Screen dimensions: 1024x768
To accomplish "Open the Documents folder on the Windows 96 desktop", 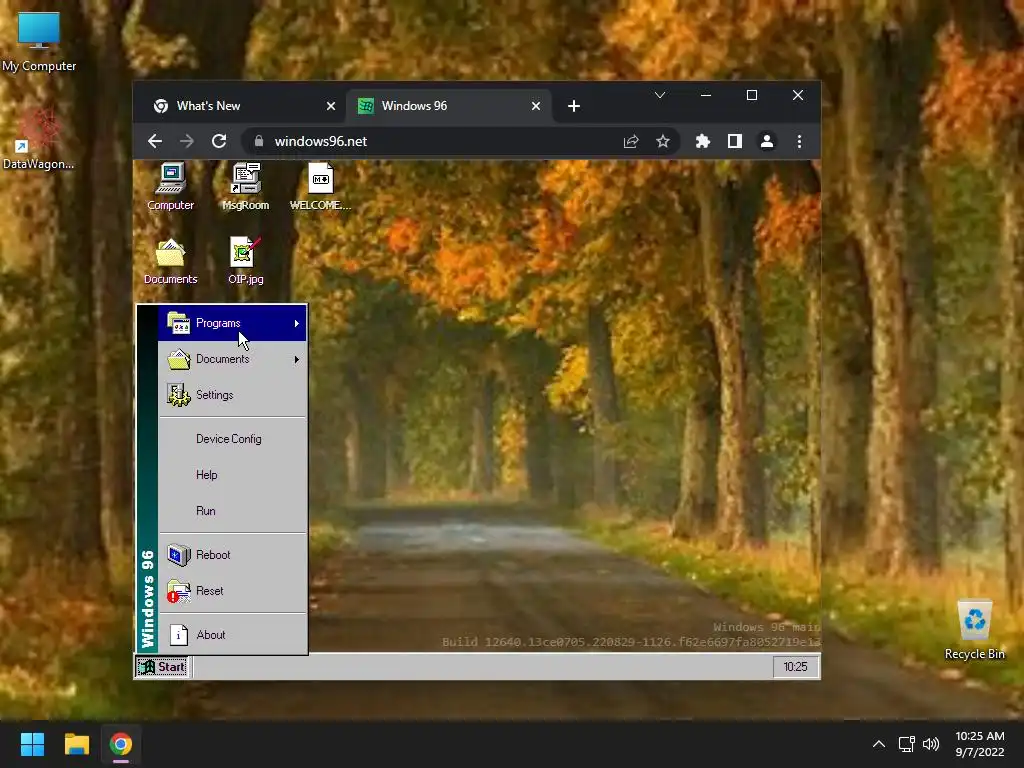I will [170, 261].
